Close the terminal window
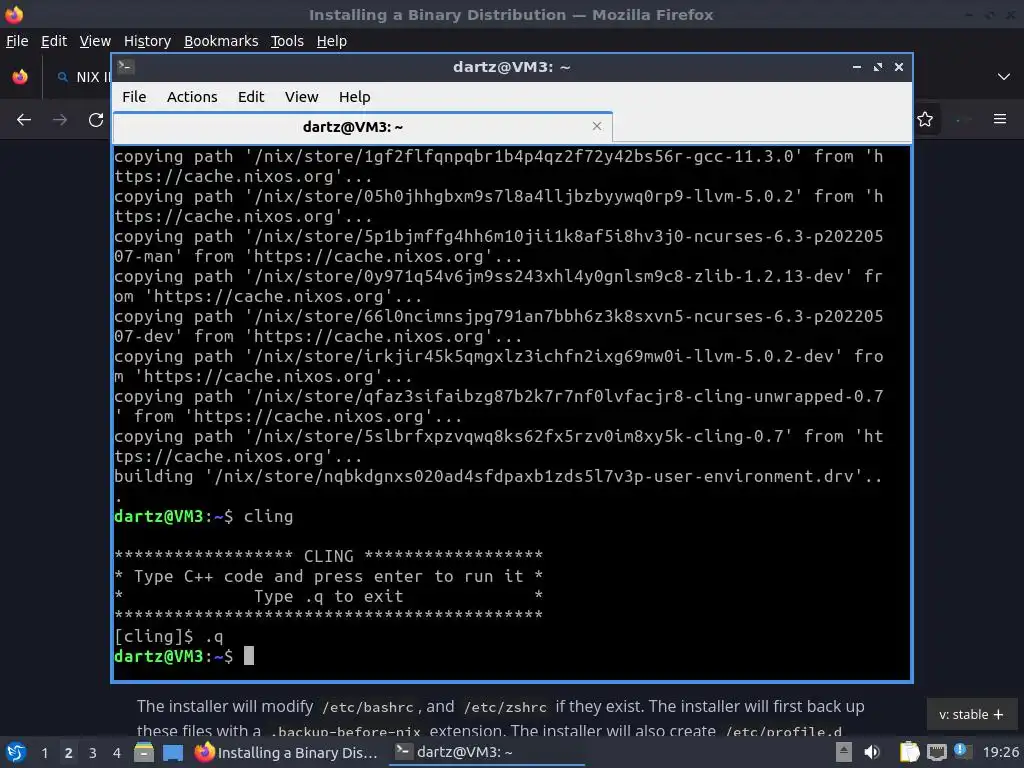 point(899,67)
